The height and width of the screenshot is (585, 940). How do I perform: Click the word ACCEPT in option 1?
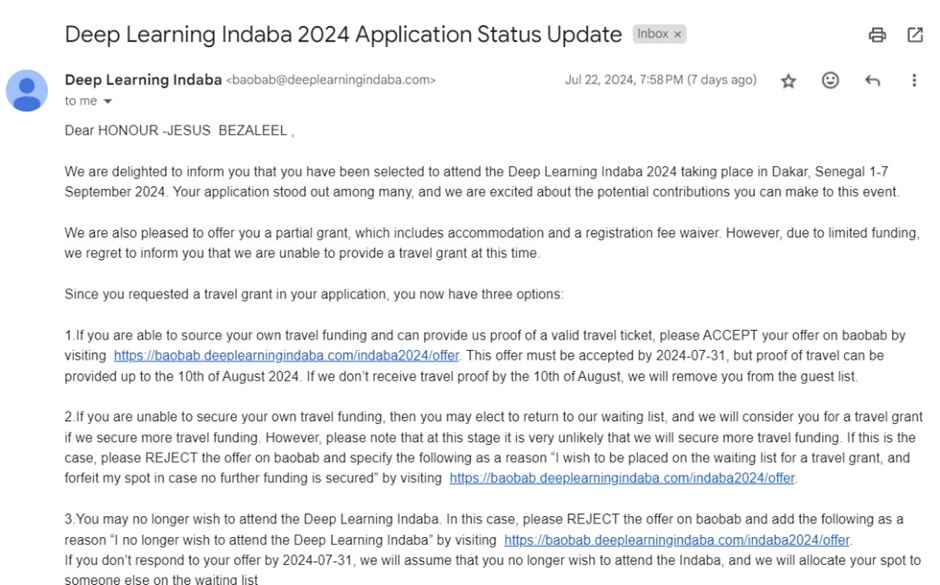tap(730, 335)
